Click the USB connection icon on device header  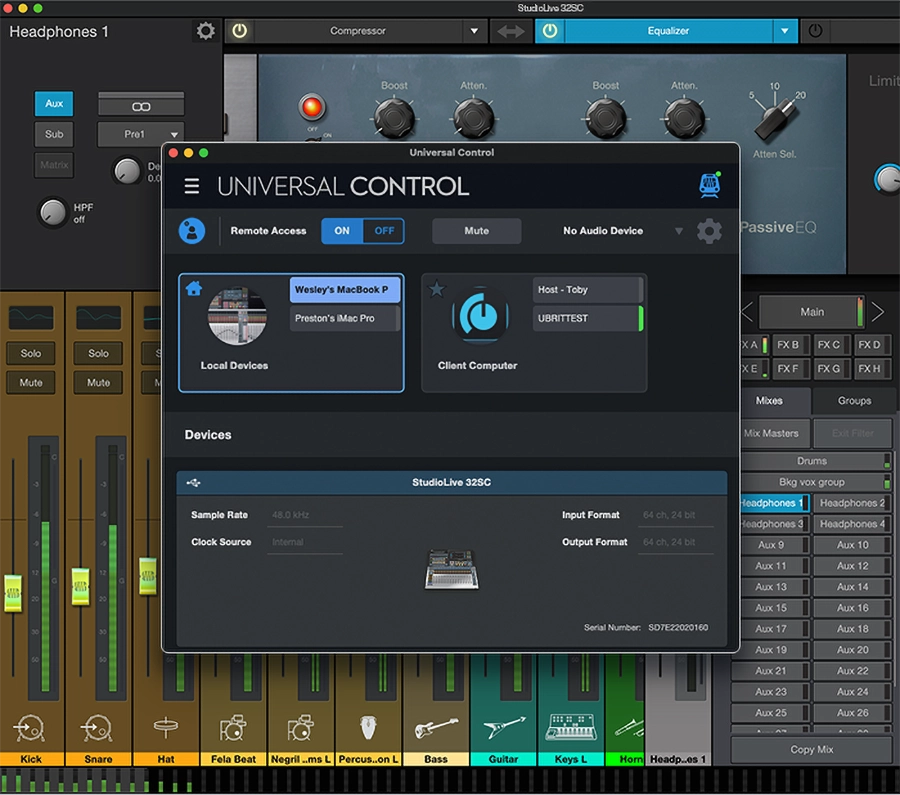click(193, 483)
